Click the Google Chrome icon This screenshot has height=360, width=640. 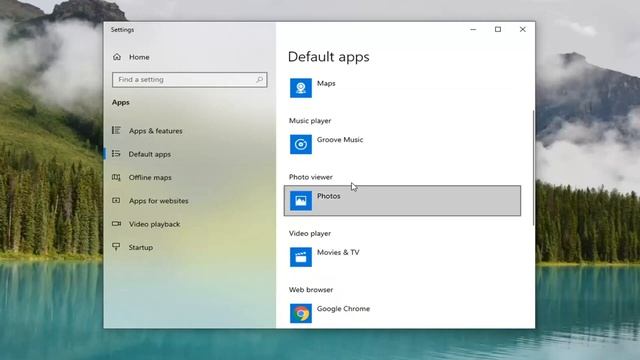coord(301,313)
